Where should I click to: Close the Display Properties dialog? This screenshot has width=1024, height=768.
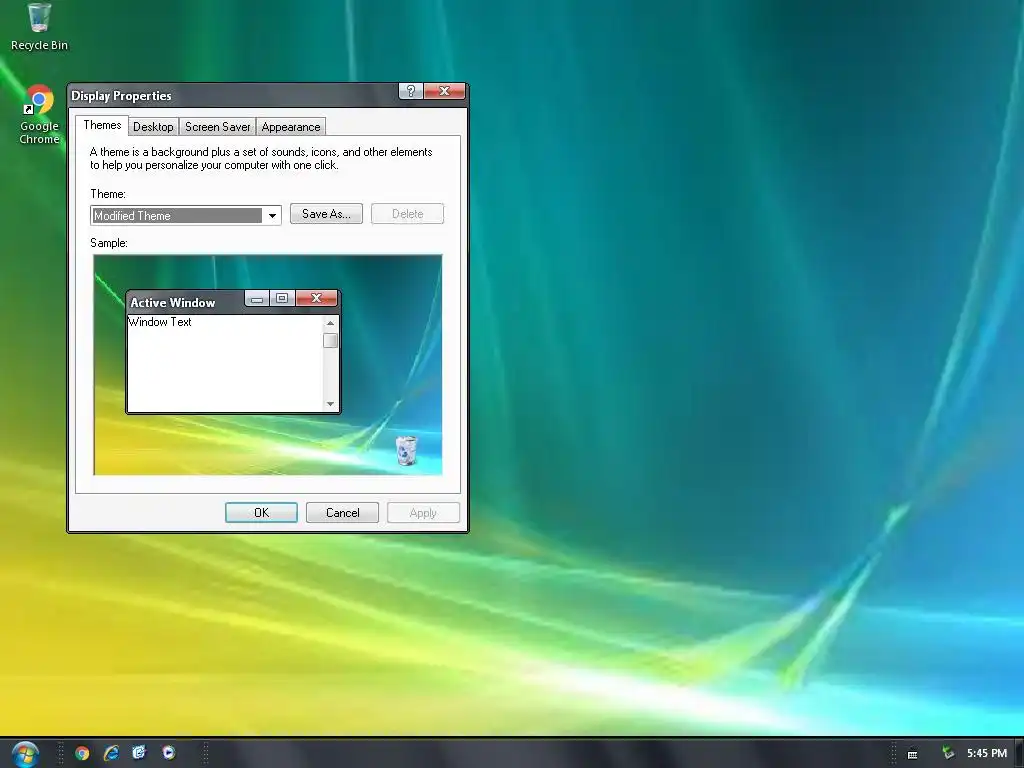tap(444, 91)
